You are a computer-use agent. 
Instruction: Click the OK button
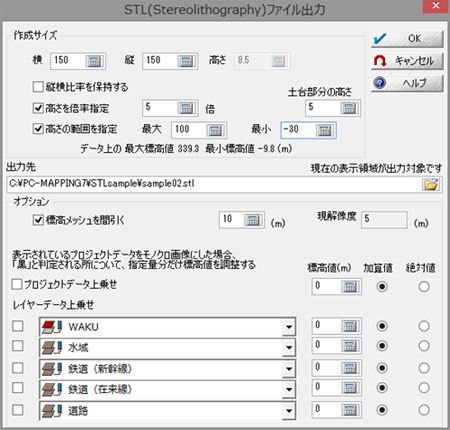pyautogui.click(x=407, y=39)
